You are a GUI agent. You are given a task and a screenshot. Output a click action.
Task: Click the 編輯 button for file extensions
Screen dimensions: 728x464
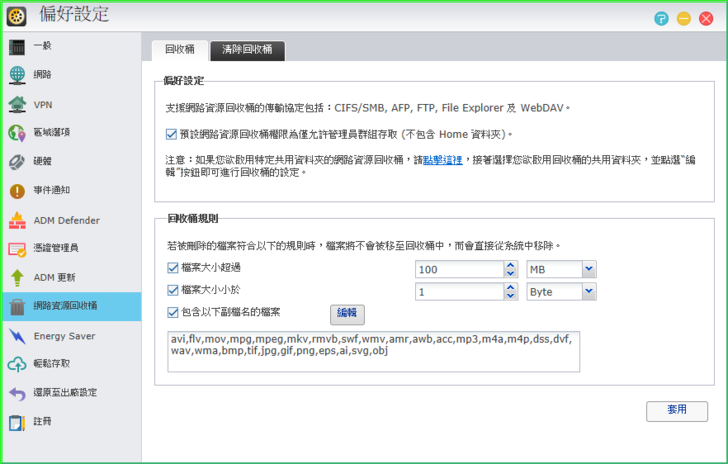347,314
